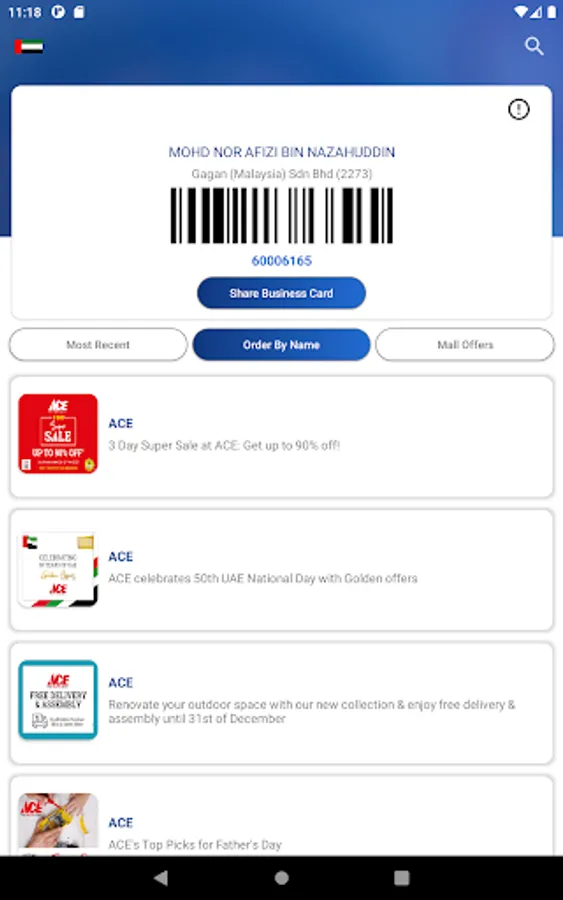The height and width of the screenshot is (900, 563).
Task: Open the search magnifier icon
Action: (534, 46)
